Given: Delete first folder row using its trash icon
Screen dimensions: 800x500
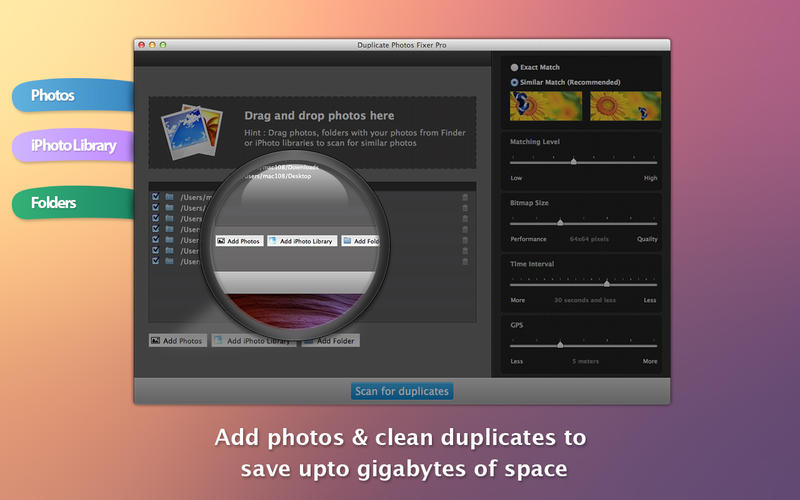Looking at the screenshot, I should point(465,197).
